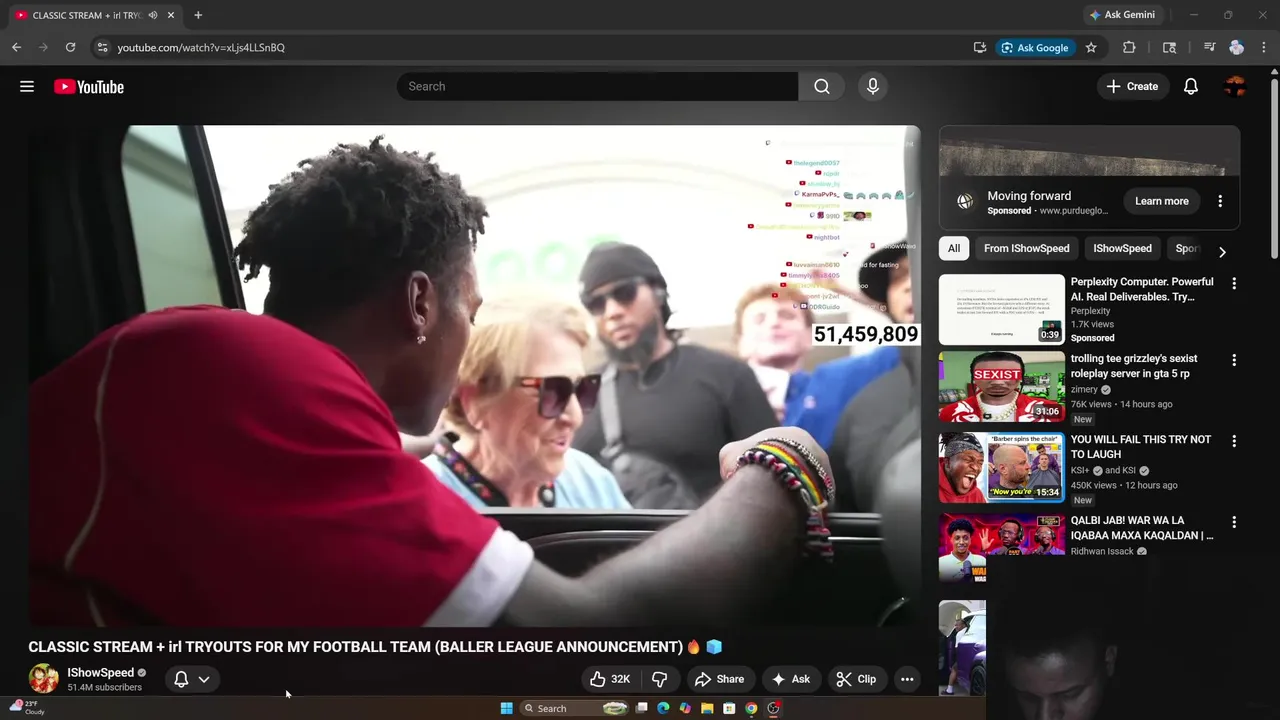
Task: Focus the YouTube search box
Action: (x=597, y=87)
